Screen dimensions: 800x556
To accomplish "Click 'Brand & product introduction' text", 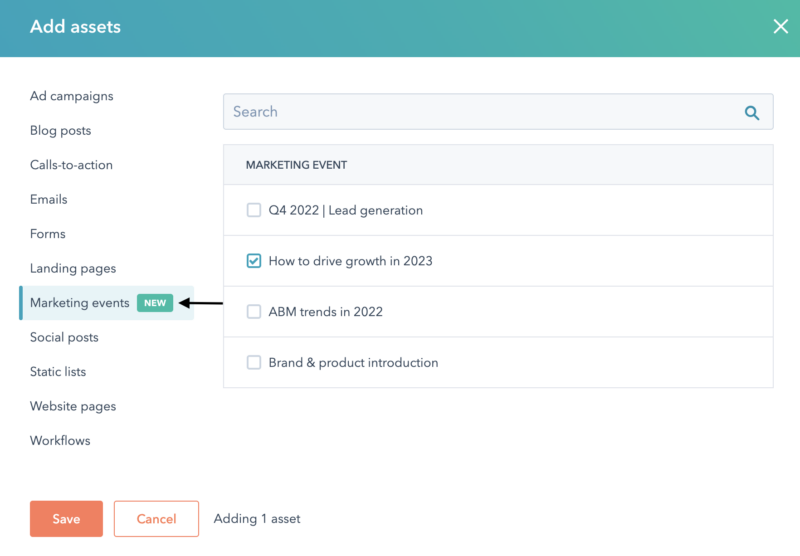I will 353,363.
